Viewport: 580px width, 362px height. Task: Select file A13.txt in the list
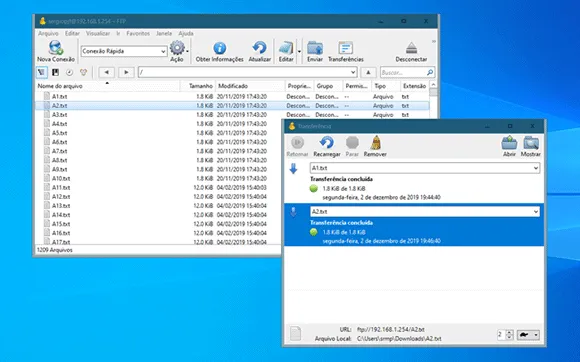coord(158,206)
